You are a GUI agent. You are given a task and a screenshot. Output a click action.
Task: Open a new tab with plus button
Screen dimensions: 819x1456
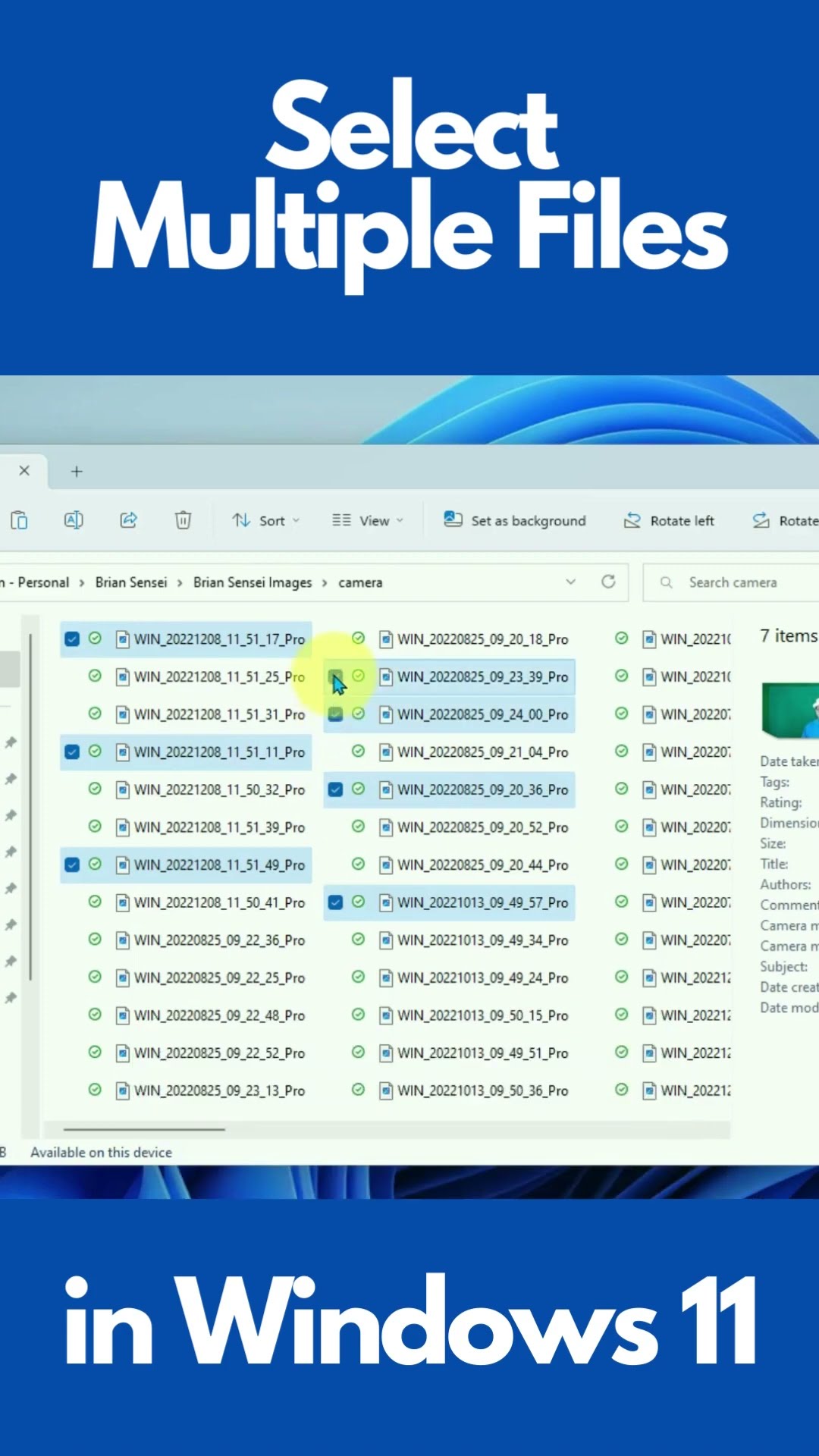click(77, 472)
